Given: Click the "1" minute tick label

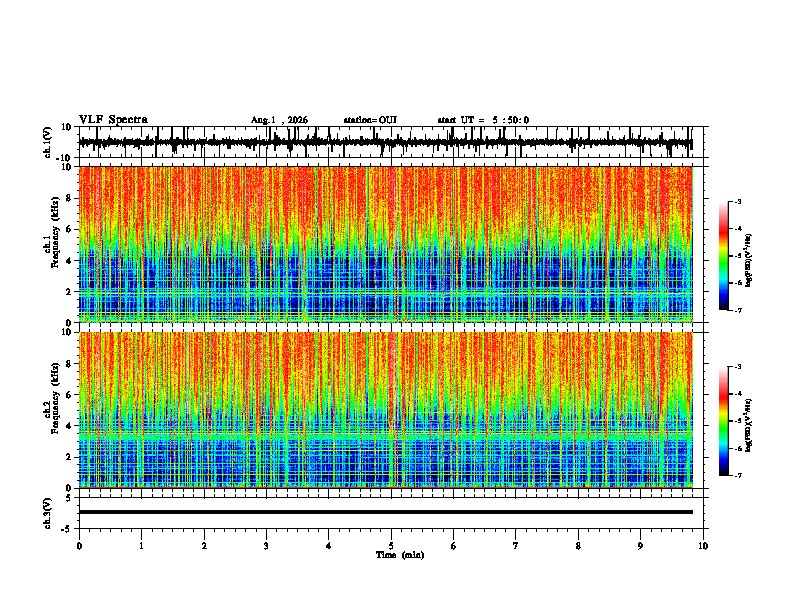Looking at the screenshot, I should pyautogui.click(x=141, y=546).
